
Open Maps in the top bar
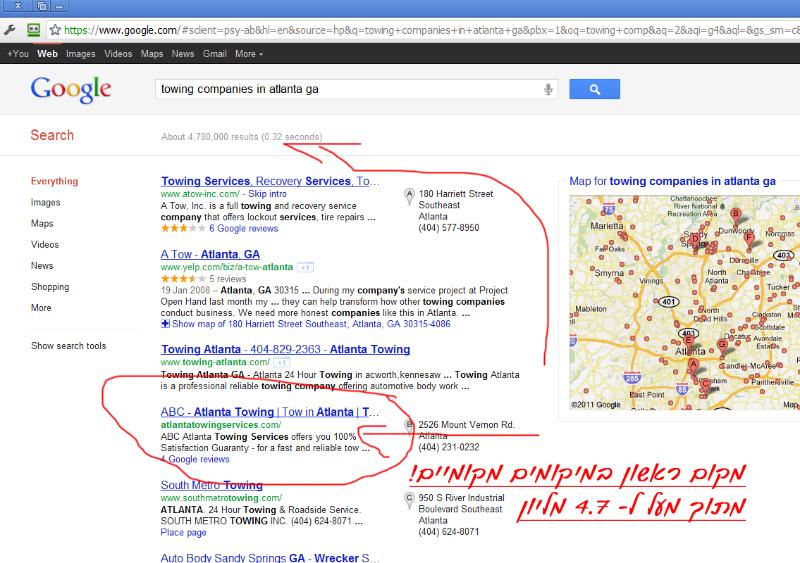pyautogui.click(x=152, y=54)
